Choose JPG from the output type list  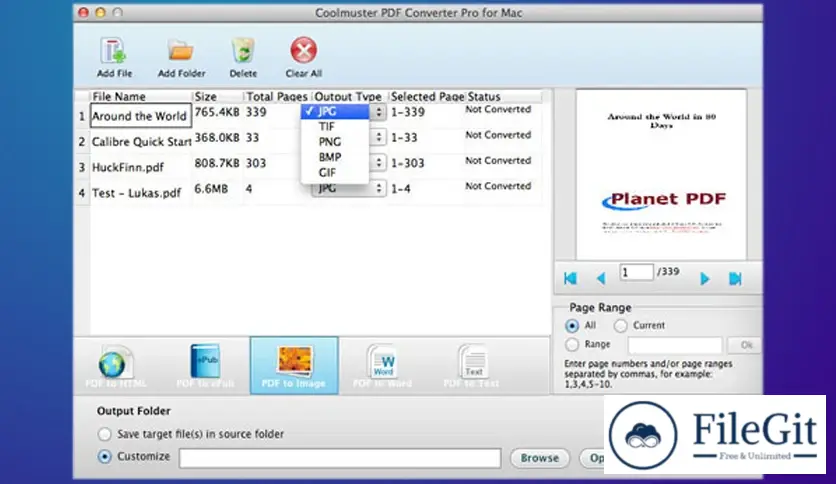(x=335, y=111)
